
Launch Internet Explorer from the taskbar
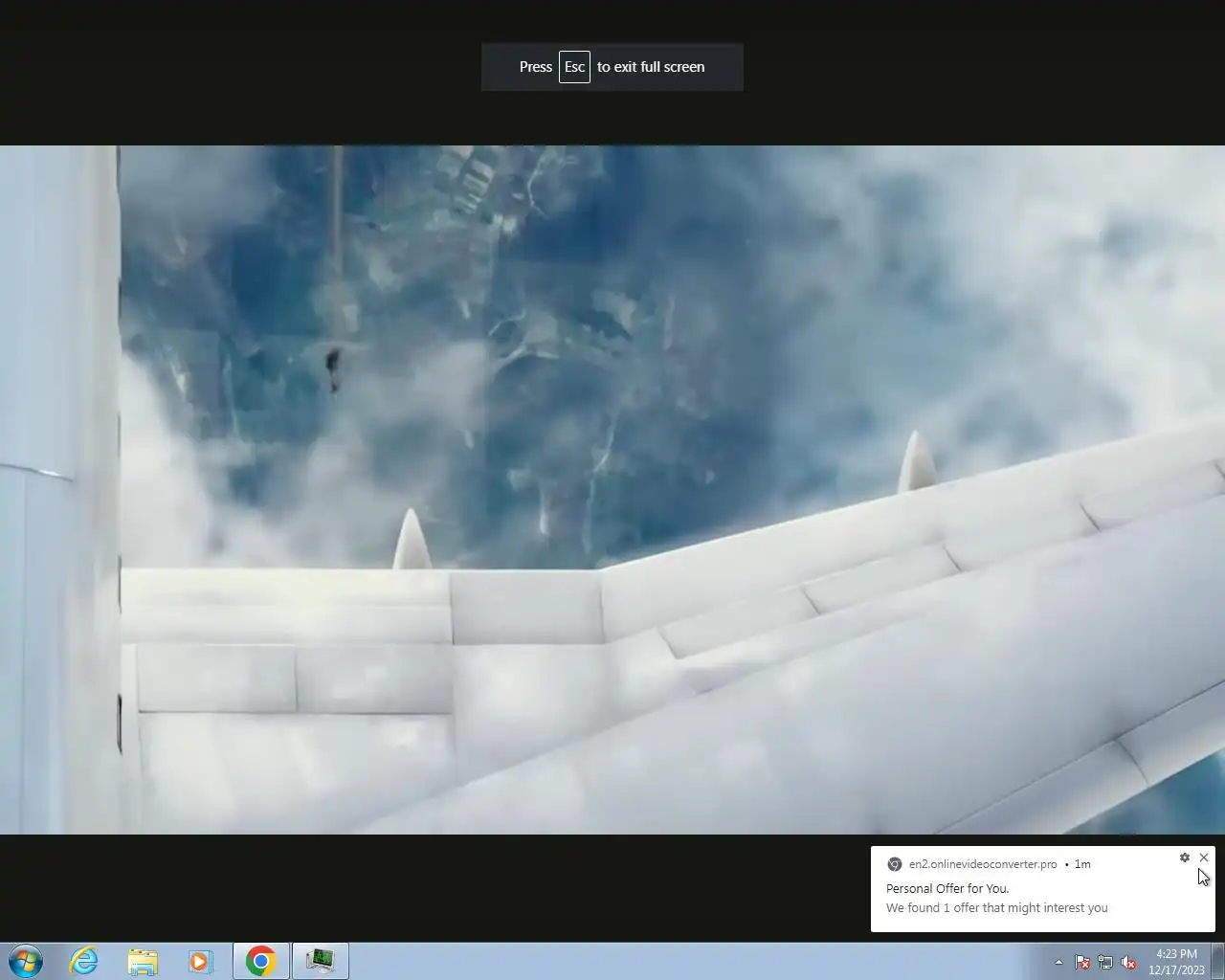point(84,961)
